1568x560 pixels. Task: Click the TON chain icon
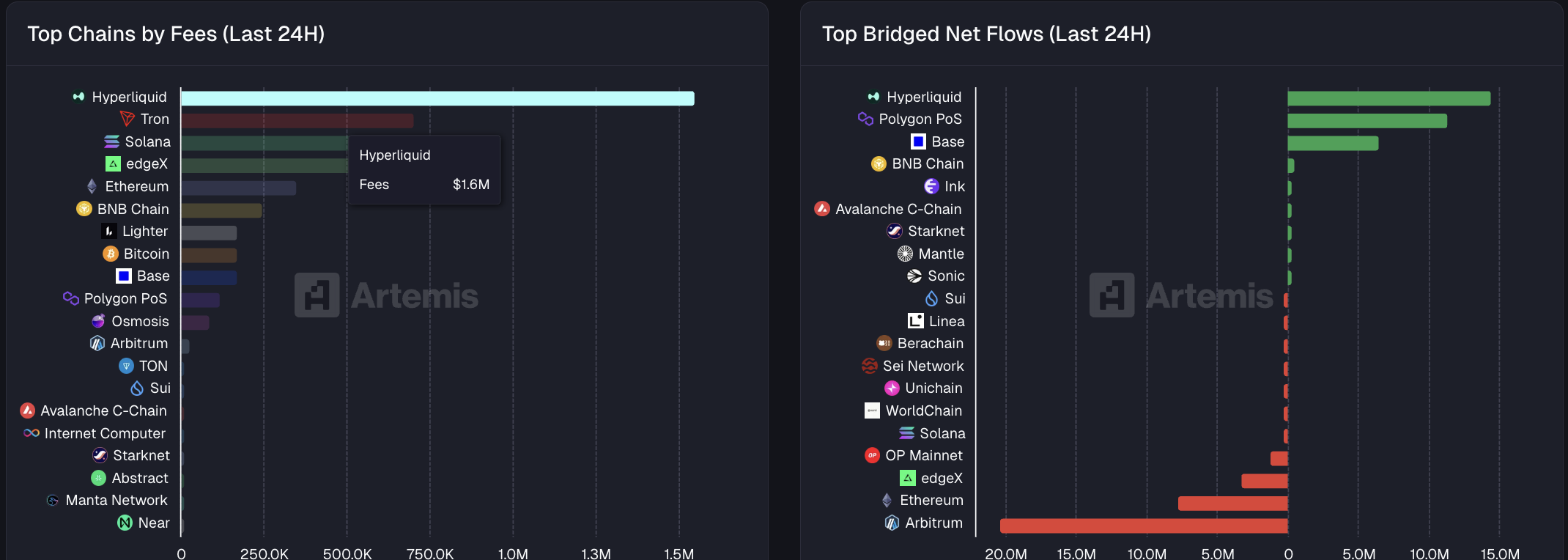pyautogui.click(x=126, y=366)
